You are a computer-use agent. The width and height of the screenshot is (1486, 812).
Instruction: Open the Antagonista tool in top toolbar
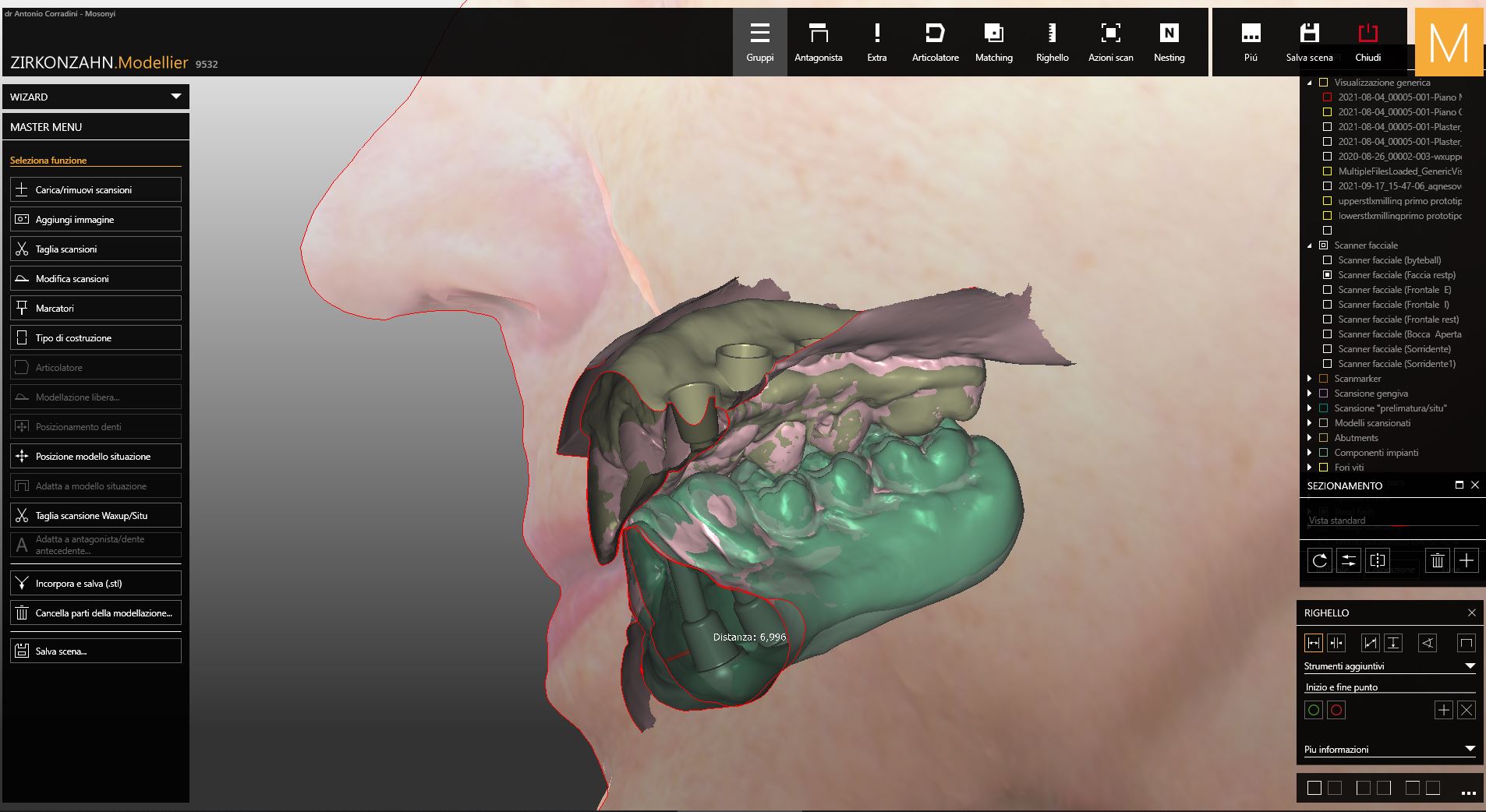818,42
